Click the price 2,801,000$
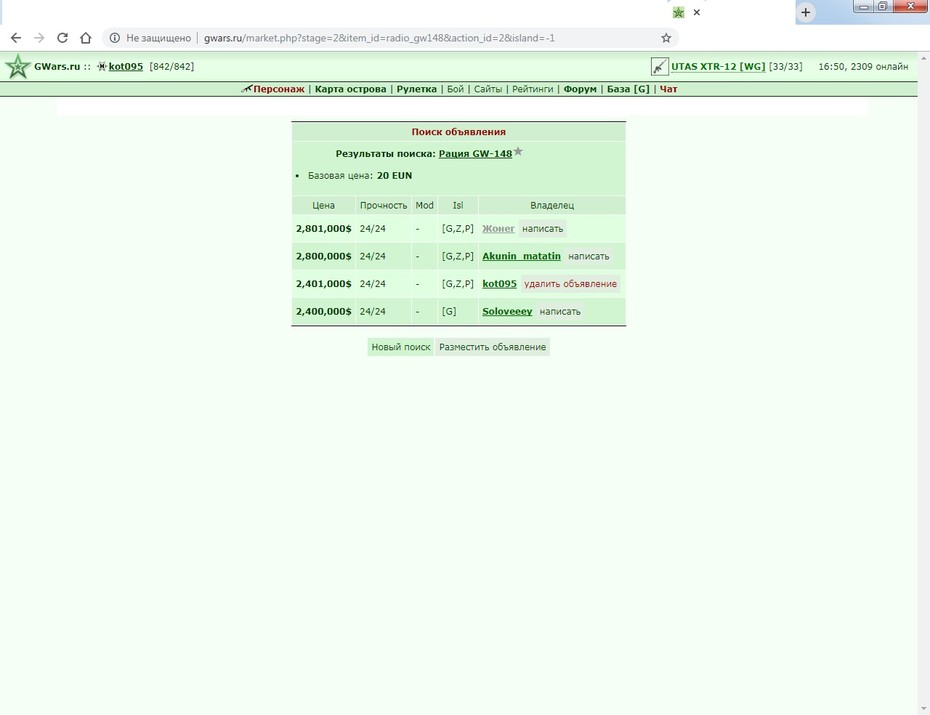The width and height of the screenshot is (930, 715). click(324, 228)
